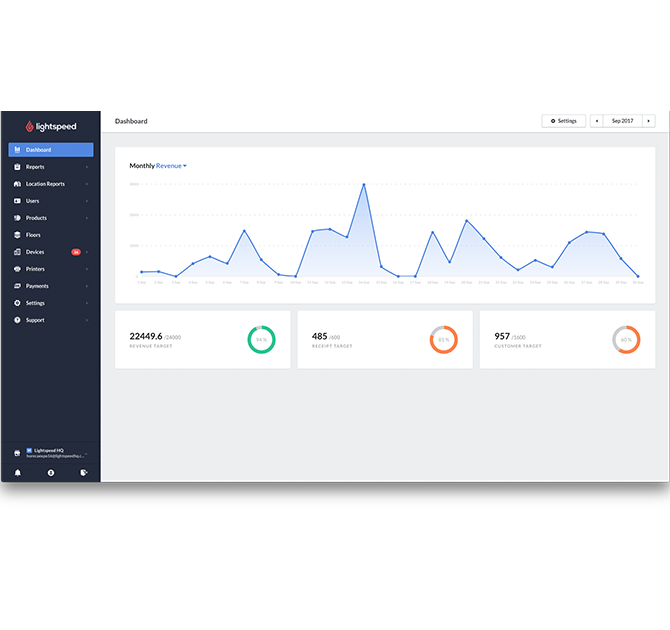Click the Dashboard page title

pos(131,121)
